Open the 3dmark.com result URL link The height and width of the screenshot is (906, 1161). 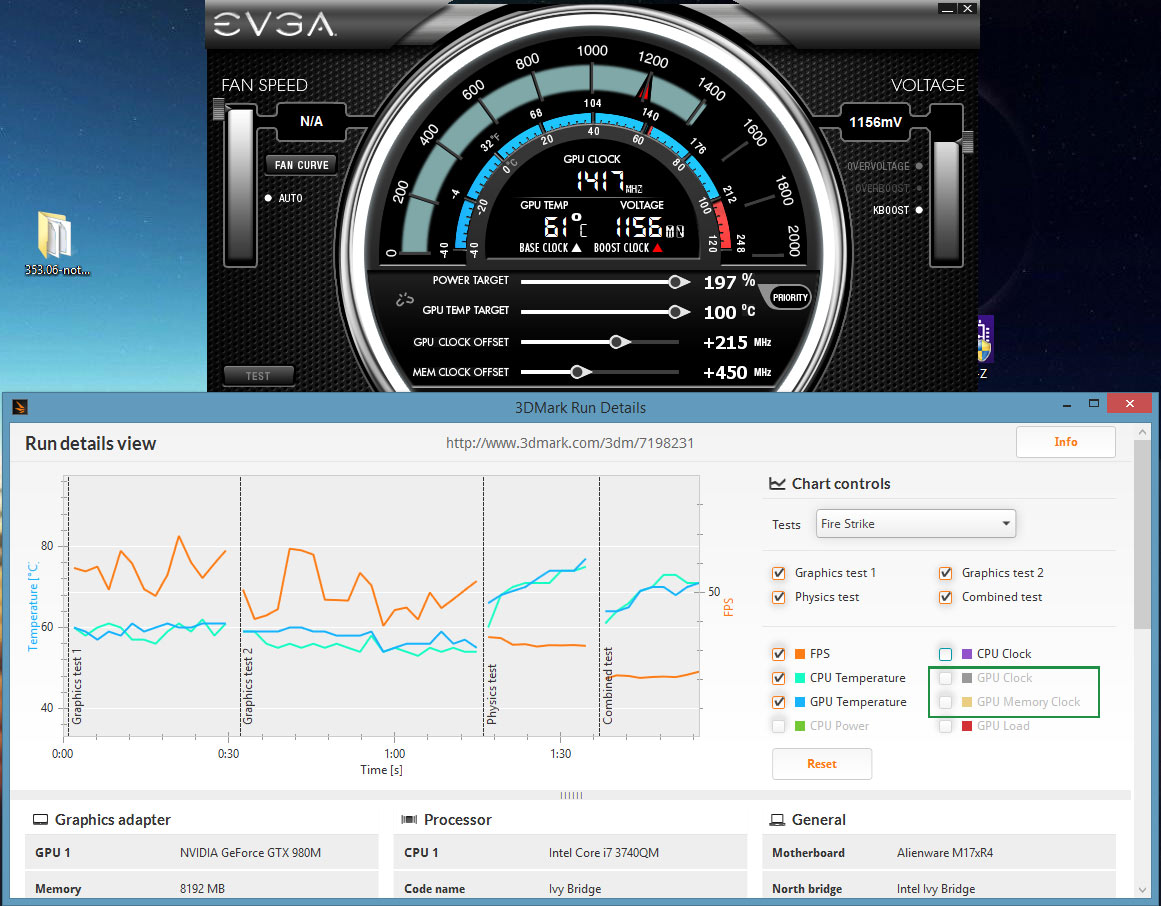(x=569, y=443)
